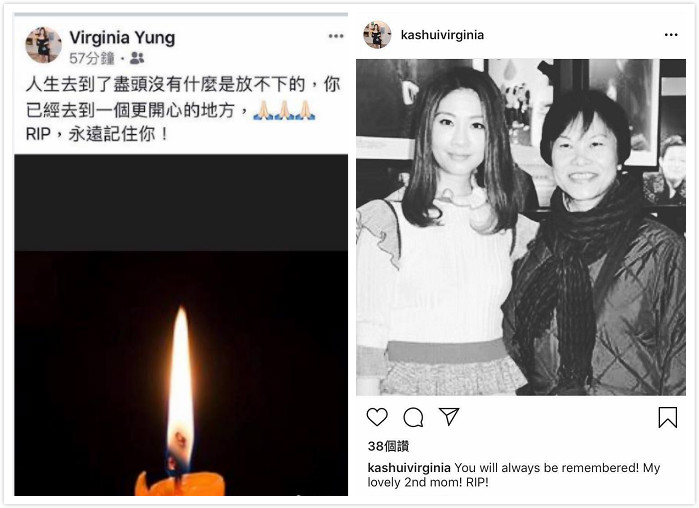Open the black-and-white photo of two women
699x508 pixels.
521,227
